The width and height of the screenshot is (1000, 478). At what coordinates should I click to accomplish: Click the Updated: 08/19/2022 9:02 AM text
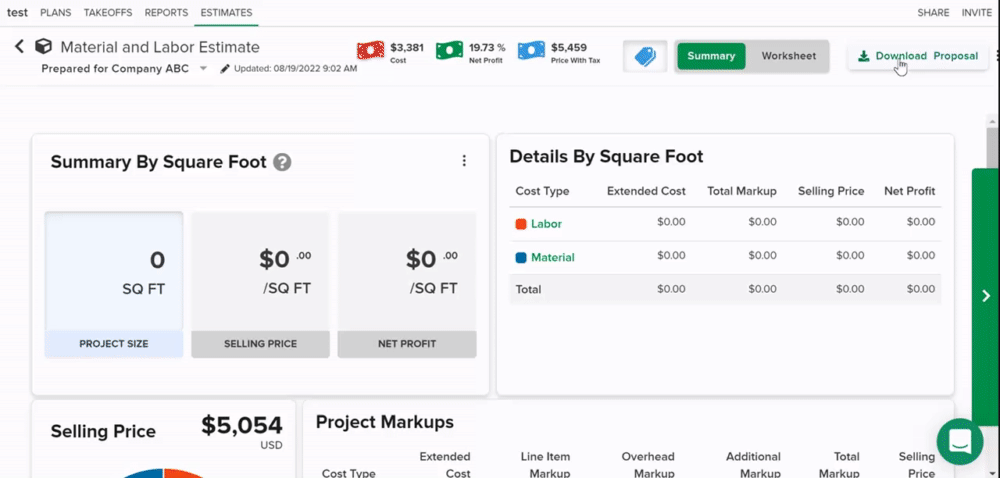point(295,69)
